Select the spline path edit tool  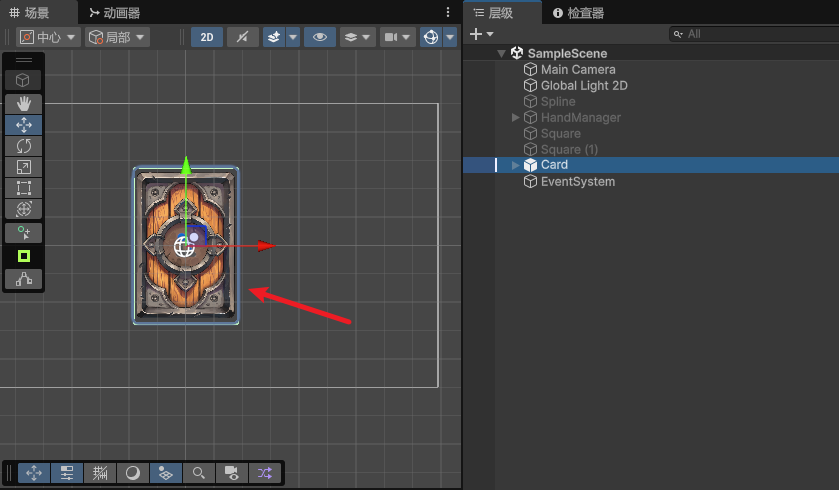[x=24, y=279]
